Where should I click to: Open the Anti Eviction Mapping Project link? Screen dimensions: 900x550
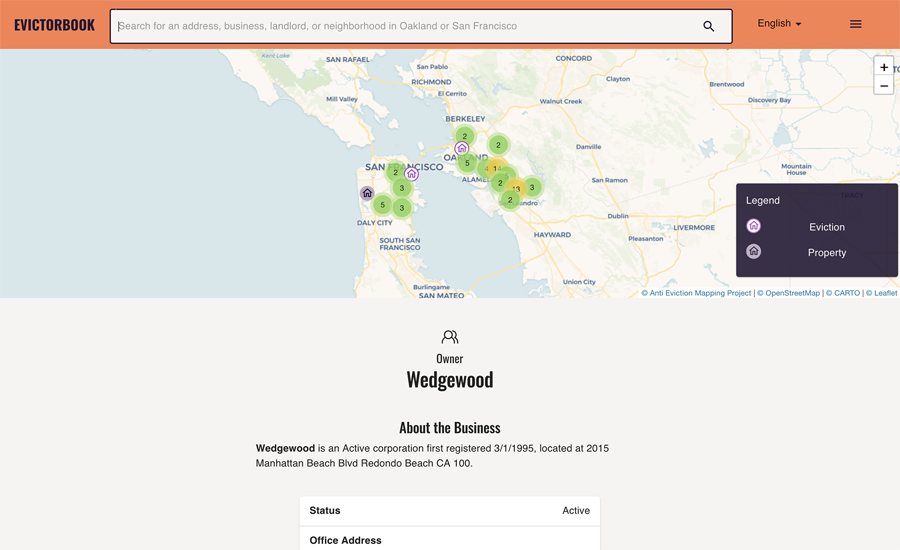coord(696,293)
